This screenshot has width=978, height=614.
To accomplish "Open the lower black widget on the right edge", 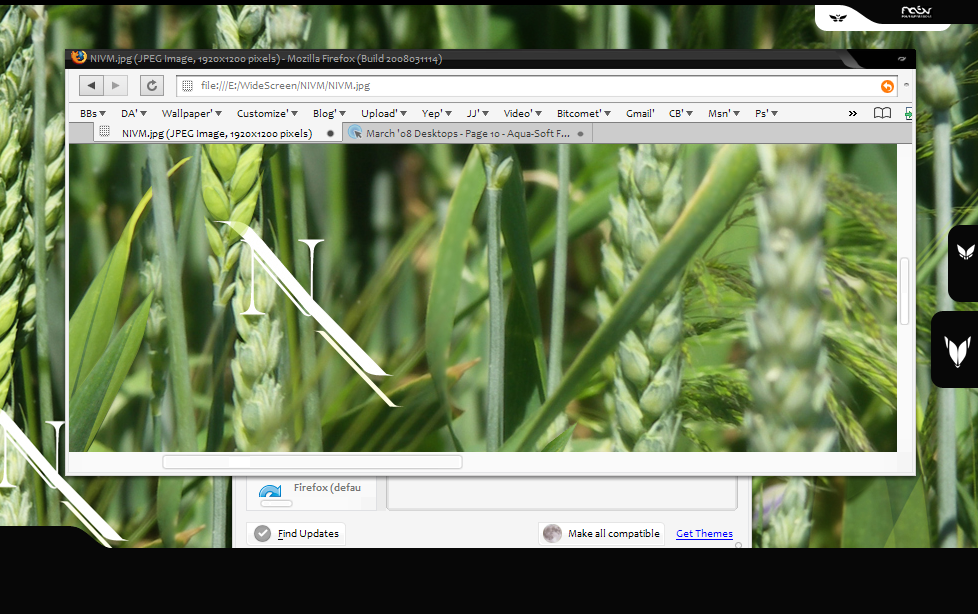I will coord(955,349).
